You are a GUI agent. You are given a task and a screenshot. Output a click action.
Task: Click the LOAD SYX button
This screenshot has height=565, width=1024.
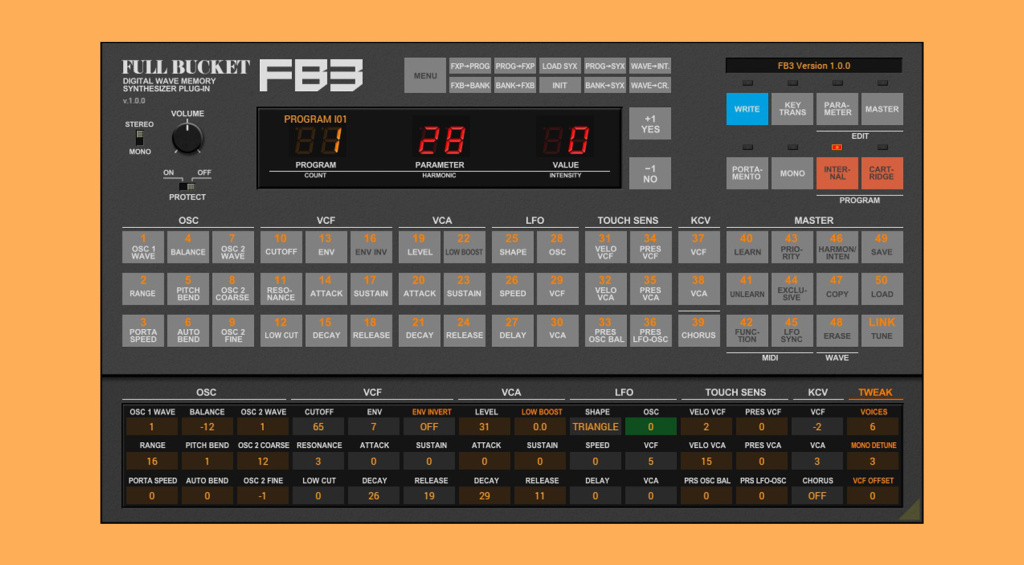pos(560,66)
